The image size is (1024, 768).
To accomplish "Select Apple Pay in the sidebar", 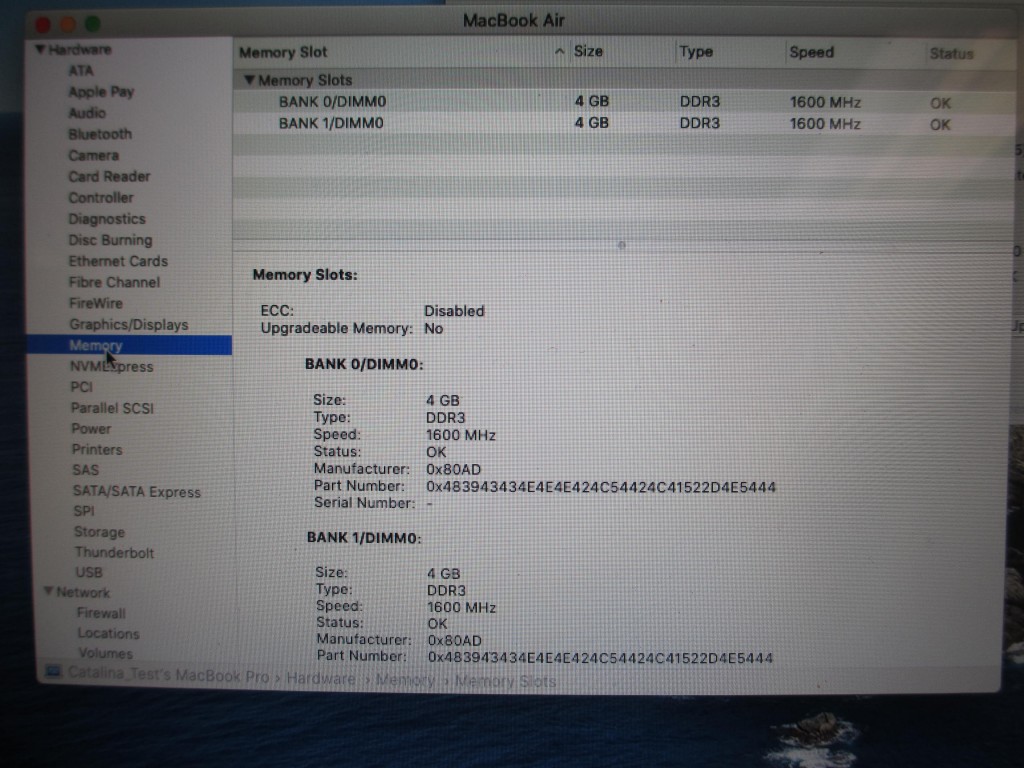I will coord(101,92).
